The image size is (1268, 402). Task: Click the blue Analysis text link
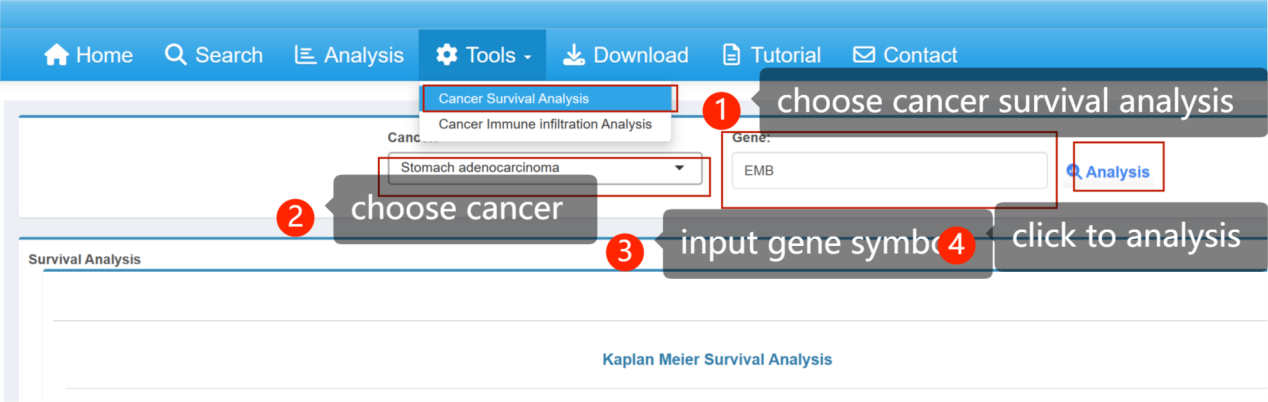1118,172
